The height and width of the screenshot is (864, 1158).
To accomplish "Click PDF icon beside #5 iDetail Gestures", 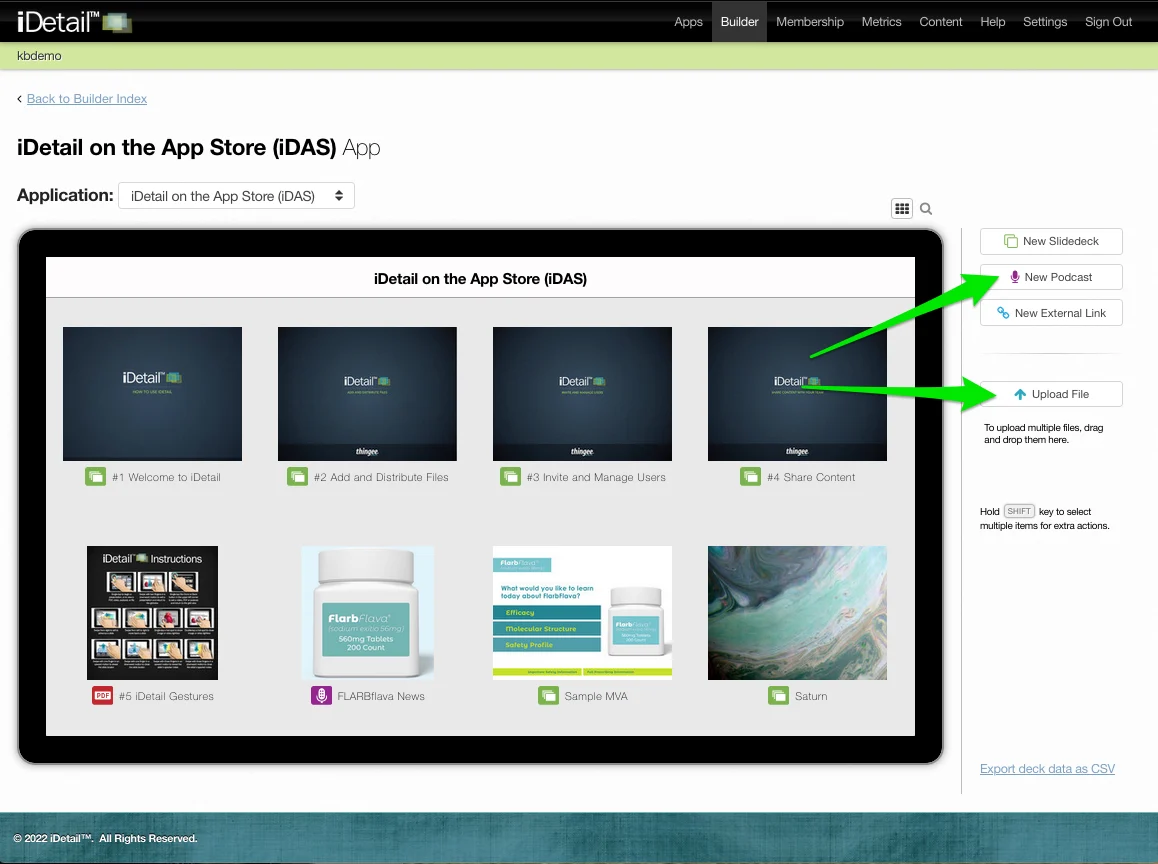I will tap(102, 696).
